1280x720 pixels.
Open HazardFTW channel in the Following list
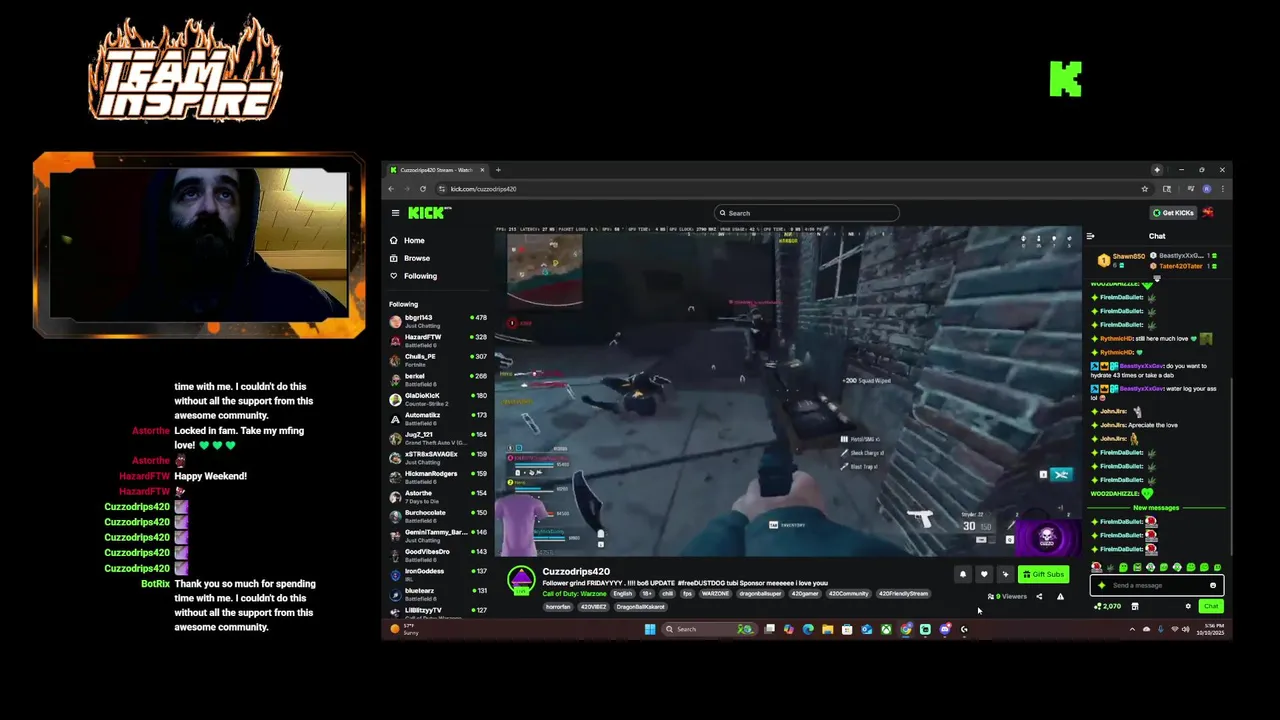tap(438, 340)
